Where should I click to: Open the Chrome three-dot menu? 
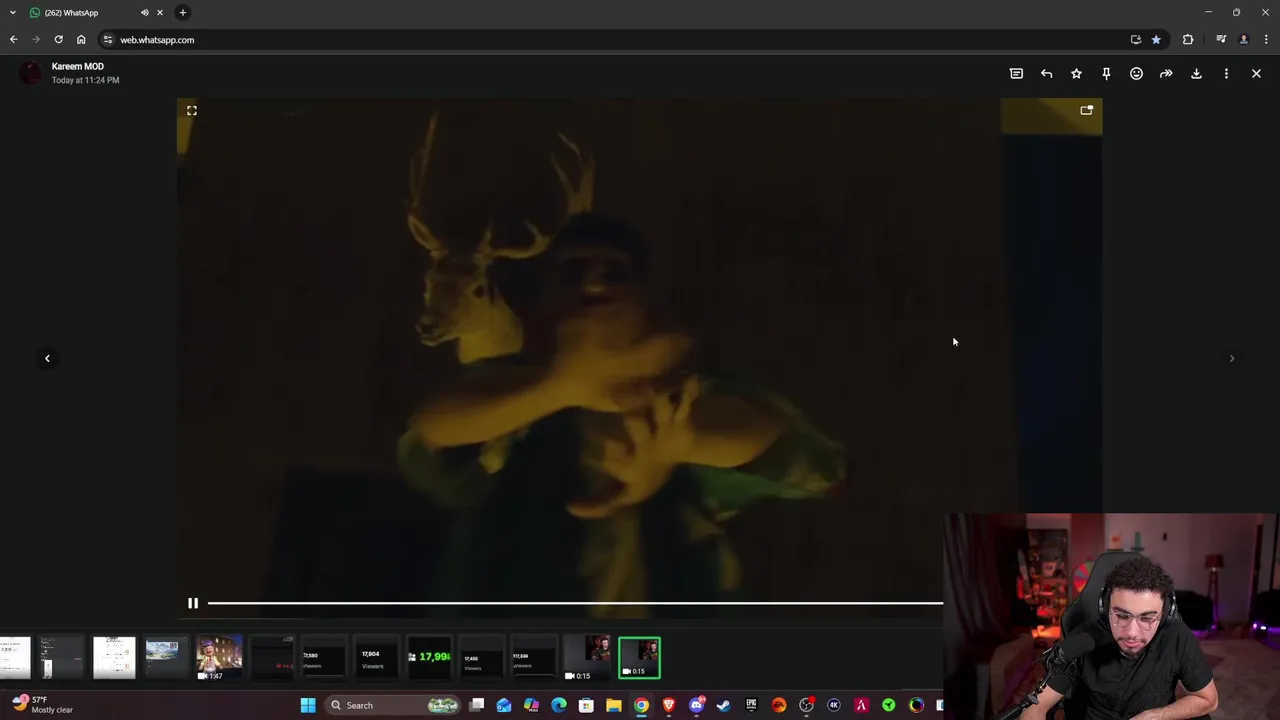coord(1266,40)
